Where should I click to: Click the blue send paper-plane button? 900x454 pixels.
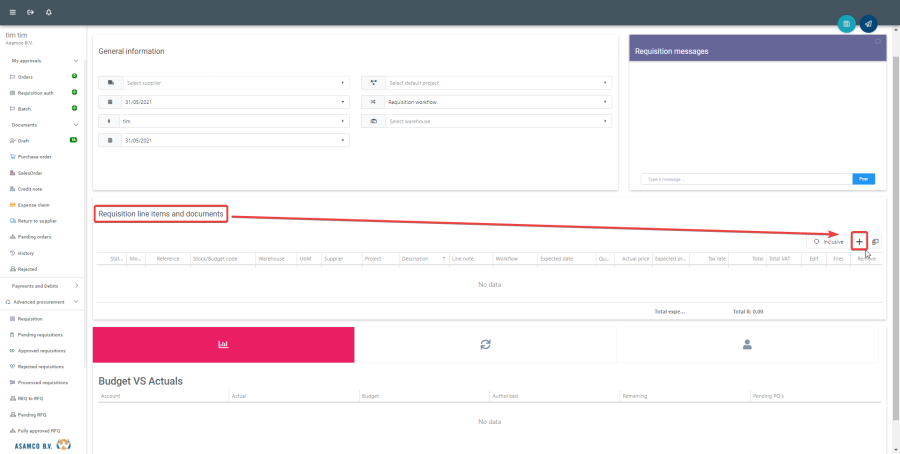tap(868, 24)
